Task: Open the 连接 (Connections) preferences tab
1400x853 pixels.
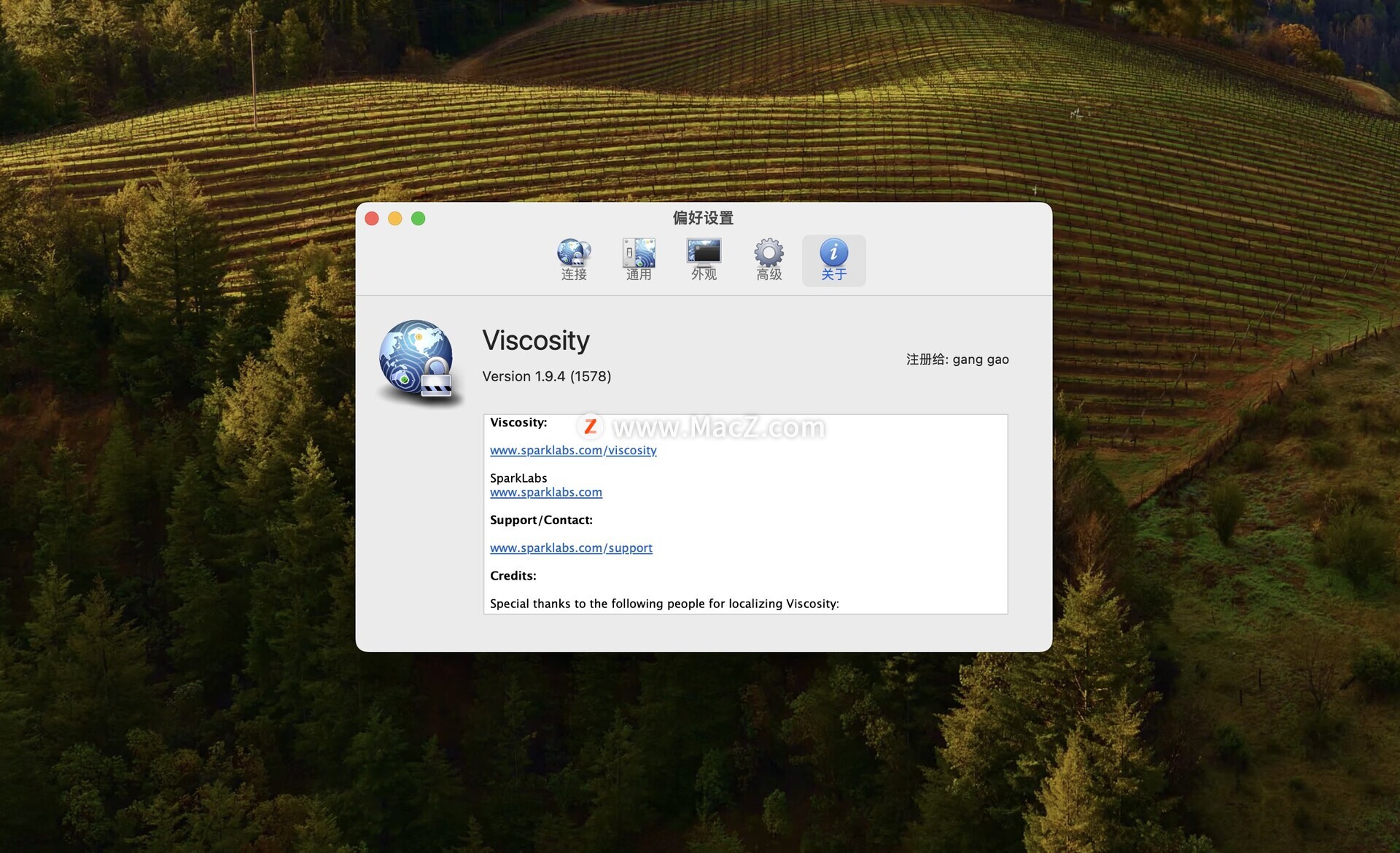Action: tap(574, 260)
